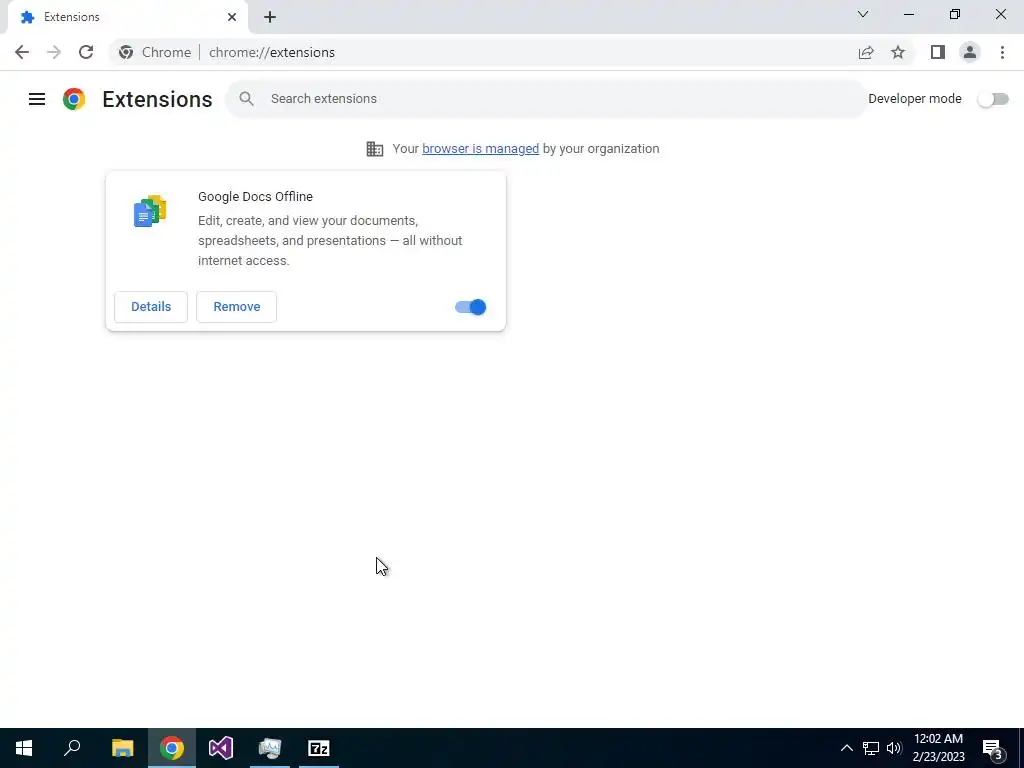
Task: Restore down the Chrome window
Action: coord(955,14)
